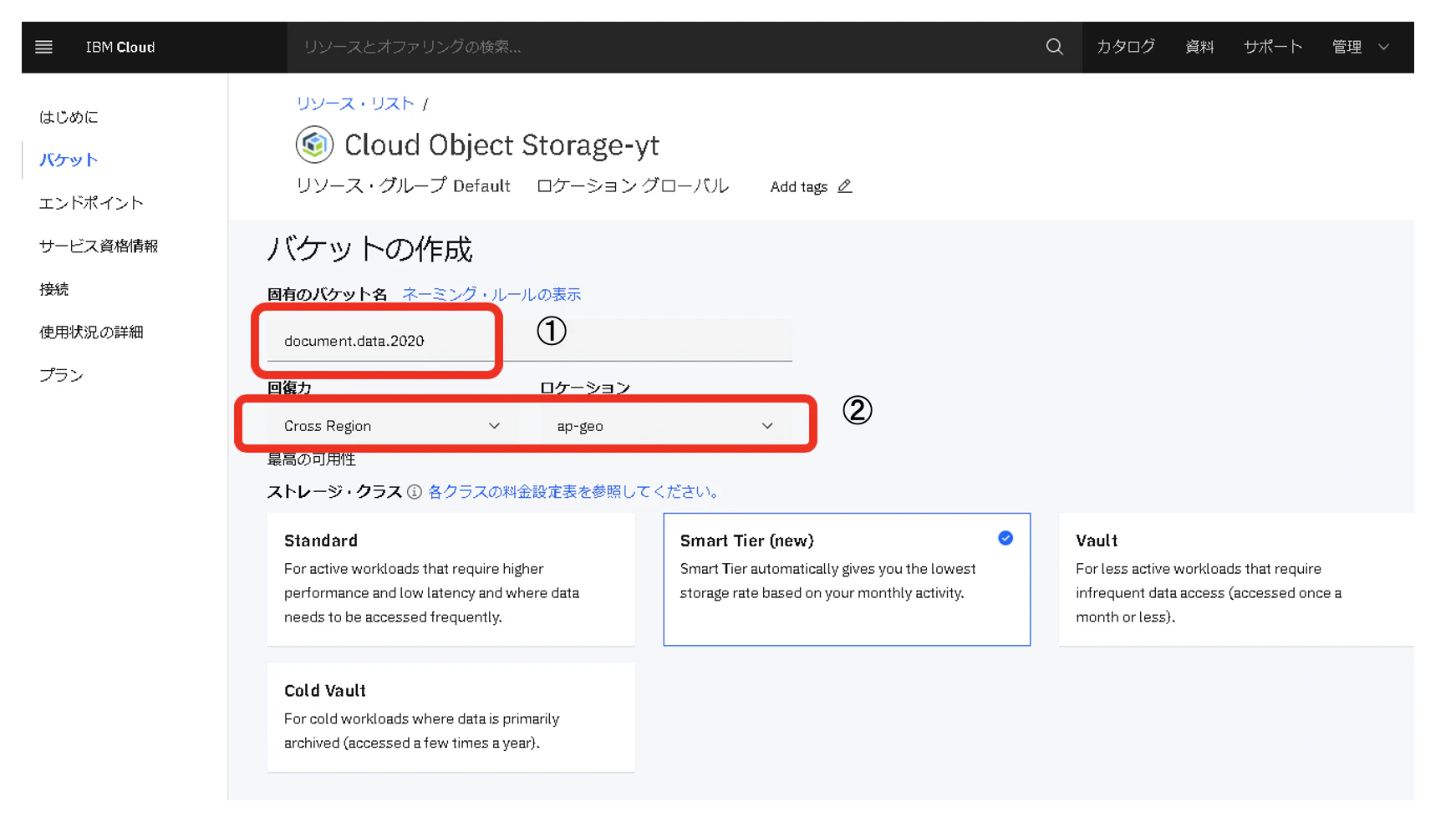
Task: Open the storage class info icon
Action: point(415,492)
